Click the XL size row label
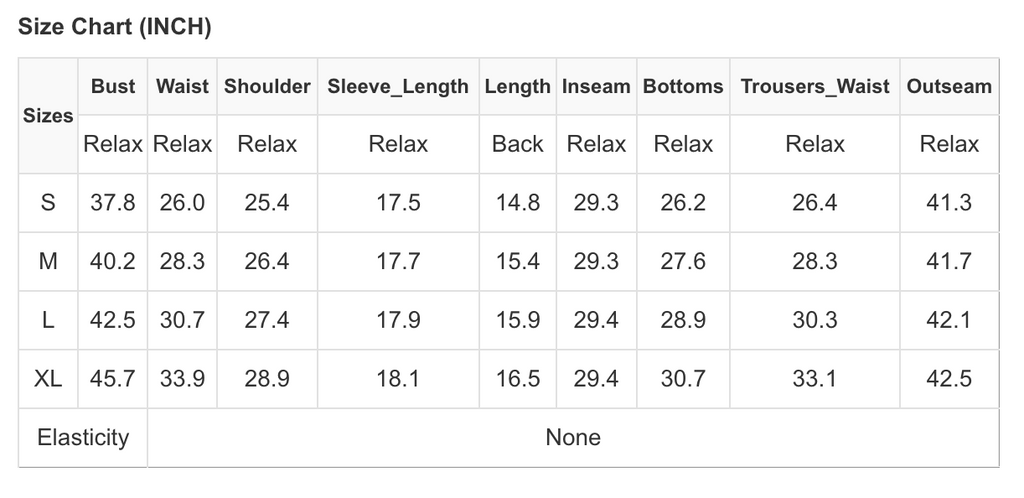The width and height of the screenshot is (1024, 498). (48, 380)
